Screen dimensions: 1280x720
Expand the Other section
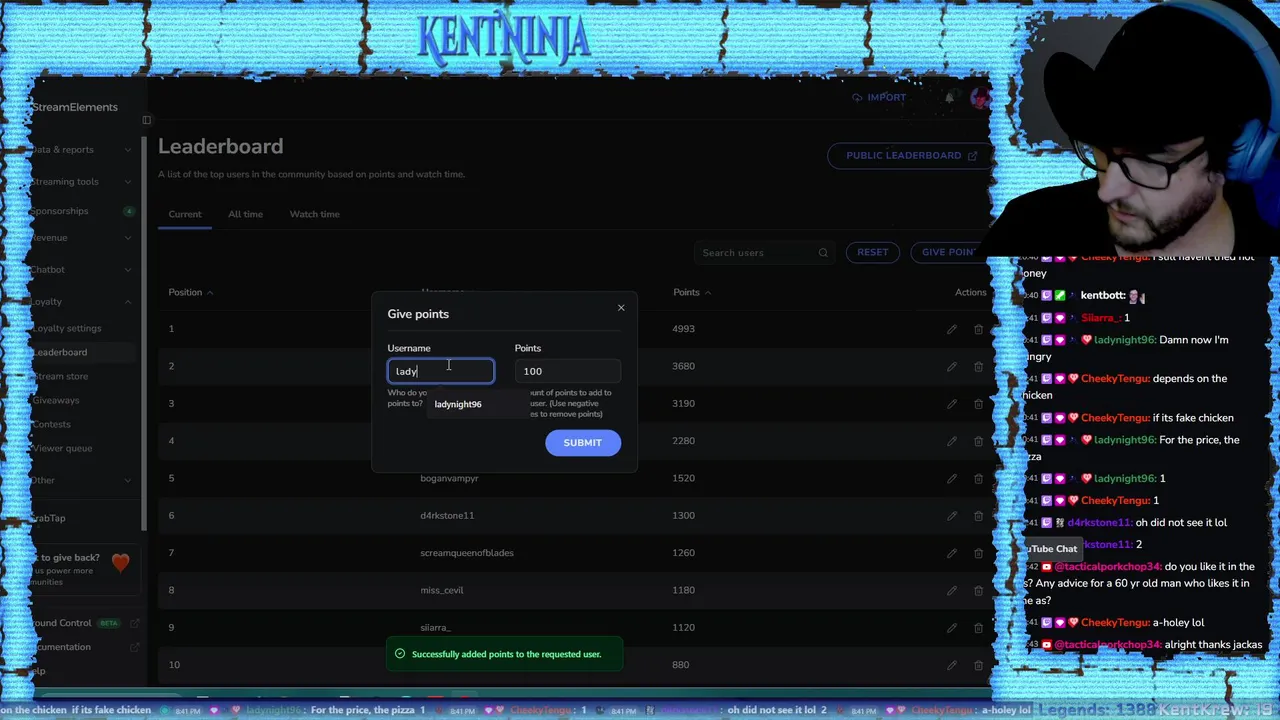(127, 481)
